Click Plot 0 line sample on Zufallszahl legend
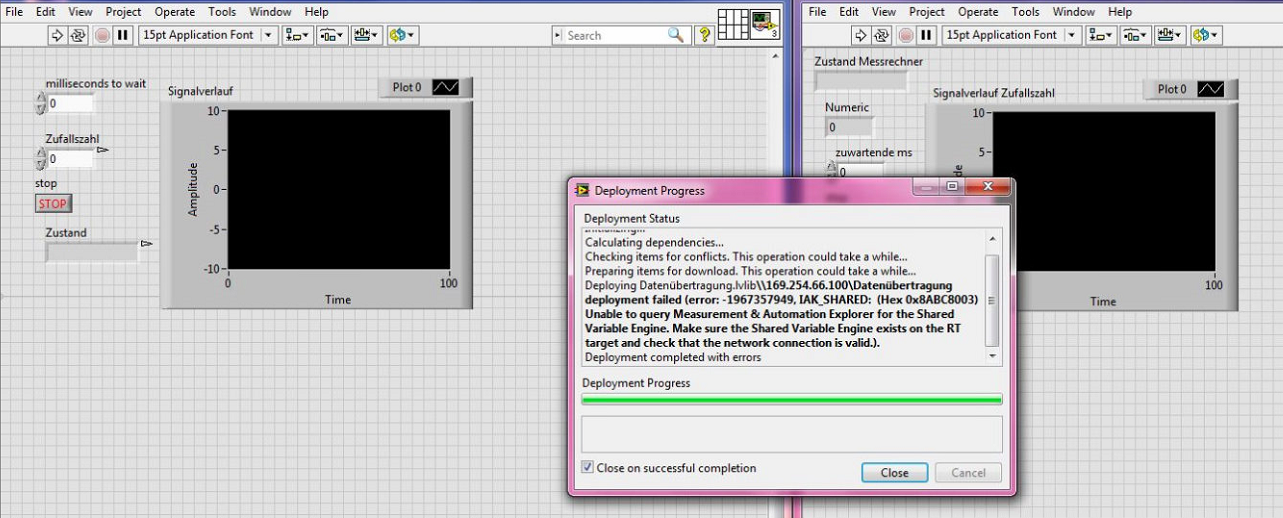The image size is (1283, 518). pyautogui.click(x=1211, y=90)
